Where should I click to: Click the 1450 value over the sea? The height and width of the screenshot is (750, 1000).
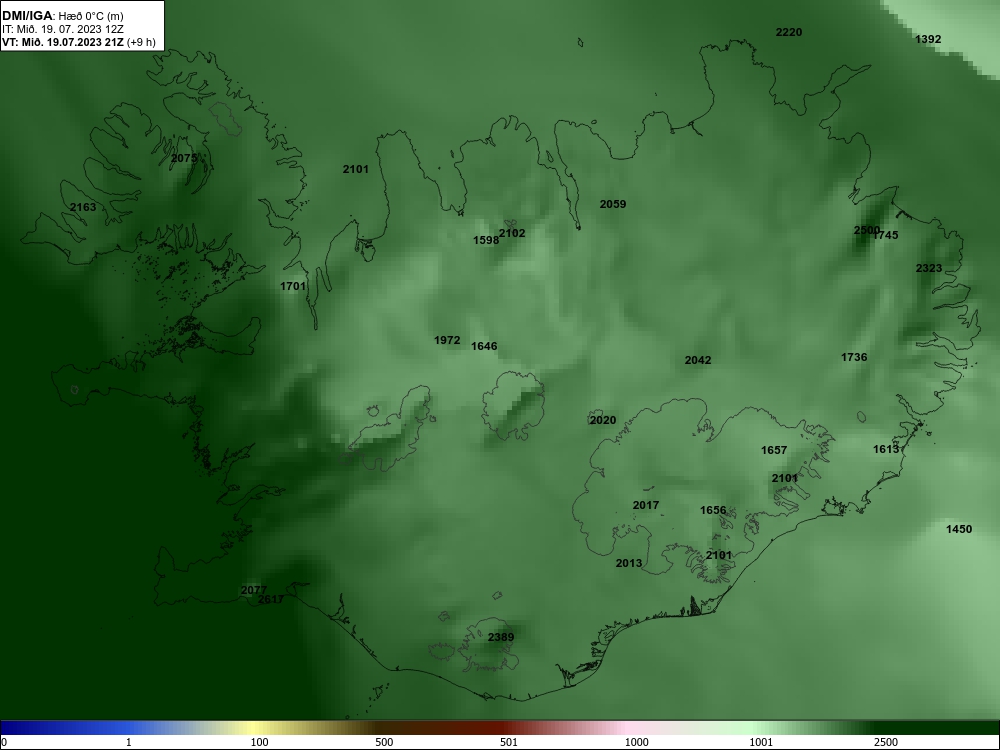coord(959,529)
